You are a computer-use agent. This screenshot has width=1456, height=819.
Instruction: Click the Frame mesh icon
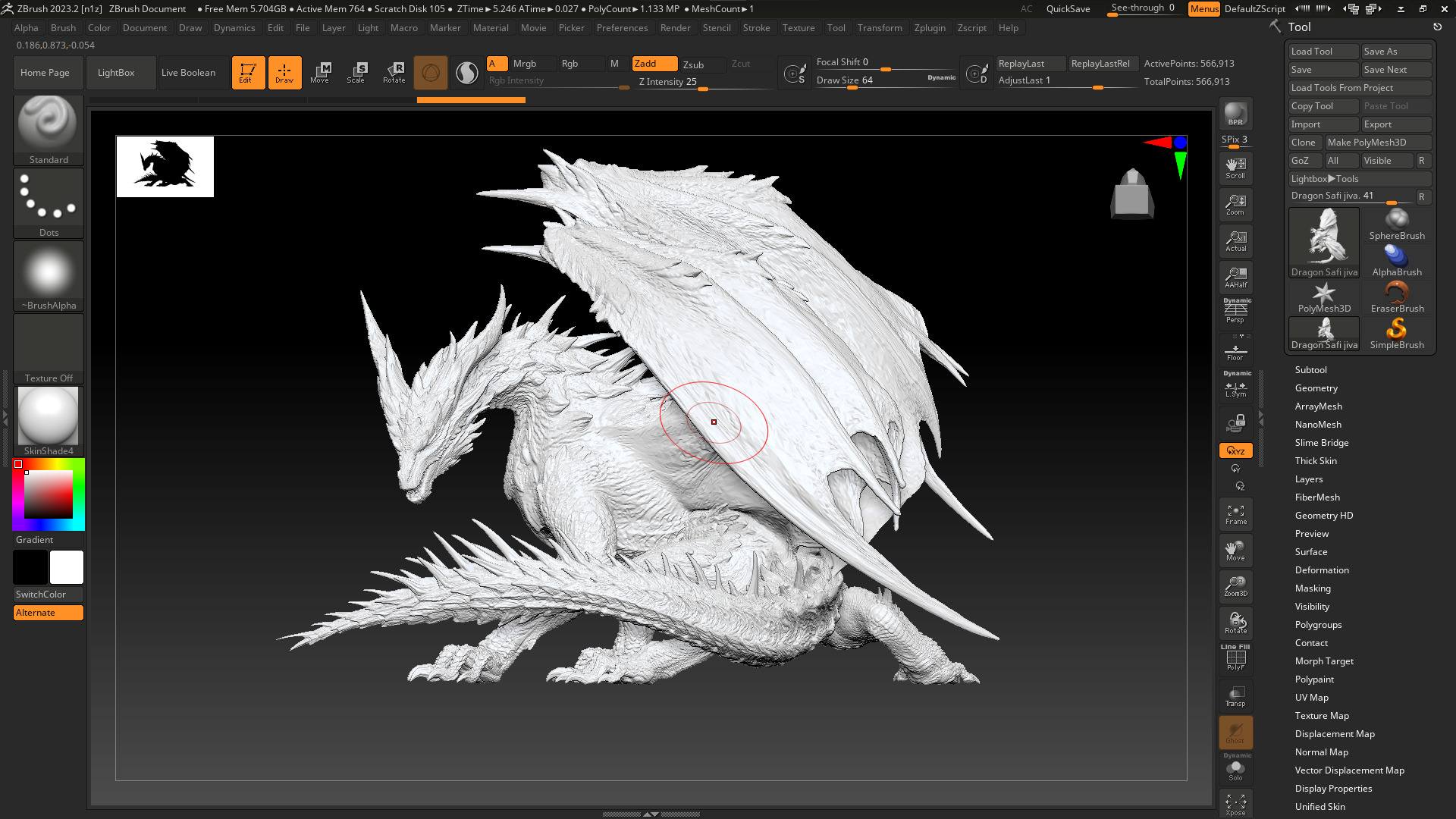click(1235, 514)
